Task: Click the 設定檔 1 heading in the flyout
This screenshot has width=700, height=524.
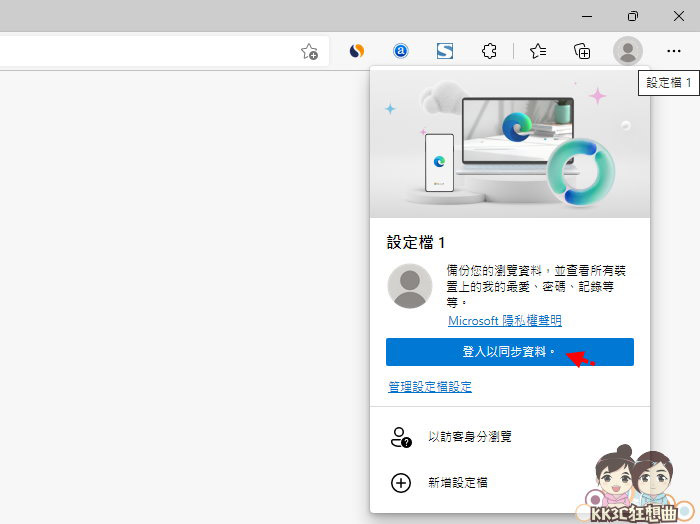Action: click(x=416, y=243)
